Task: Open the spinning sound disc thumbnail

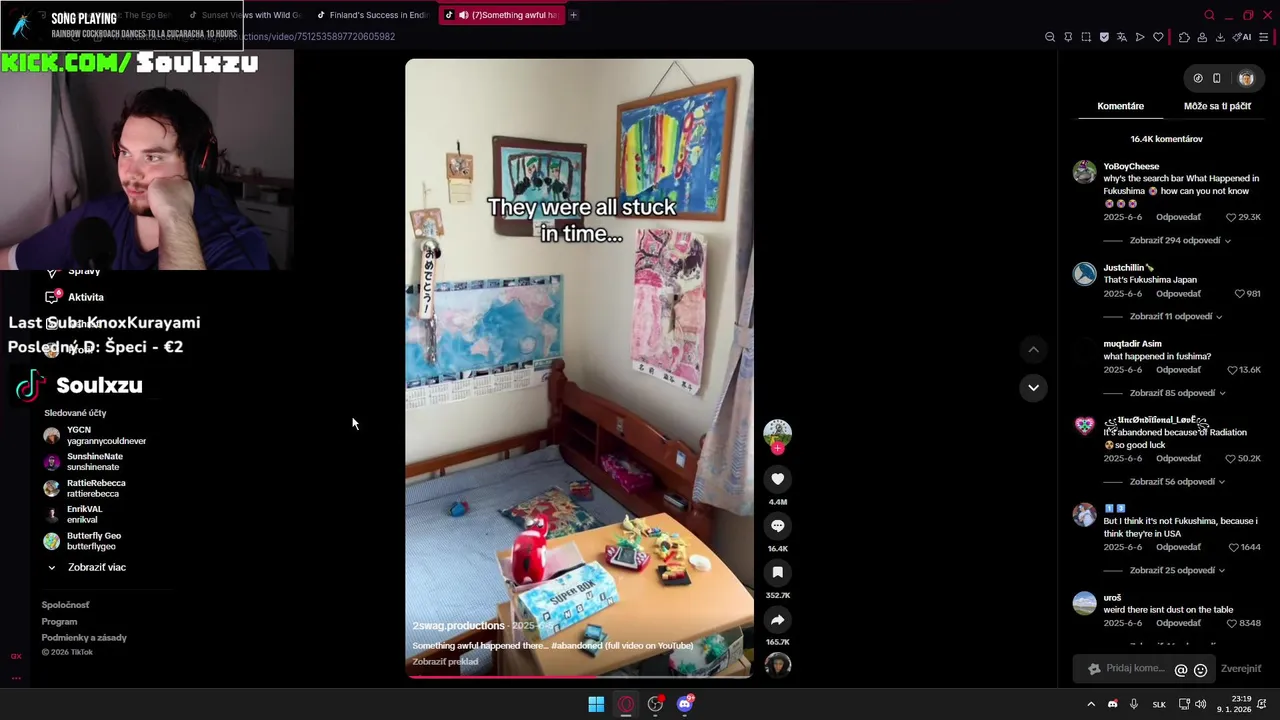Action: [x=777, y=664]
